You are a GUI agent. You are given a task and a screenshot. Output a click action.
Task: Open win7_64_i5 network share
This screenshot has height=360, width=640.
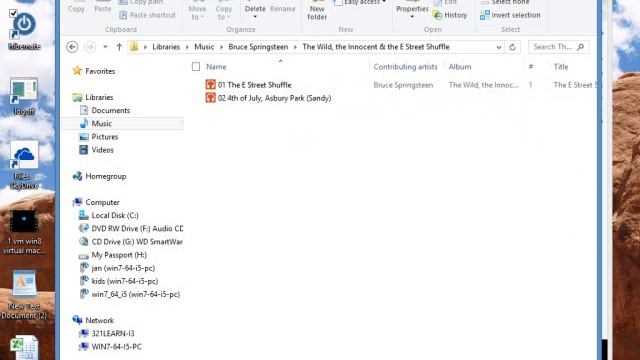tap(136, 294)
